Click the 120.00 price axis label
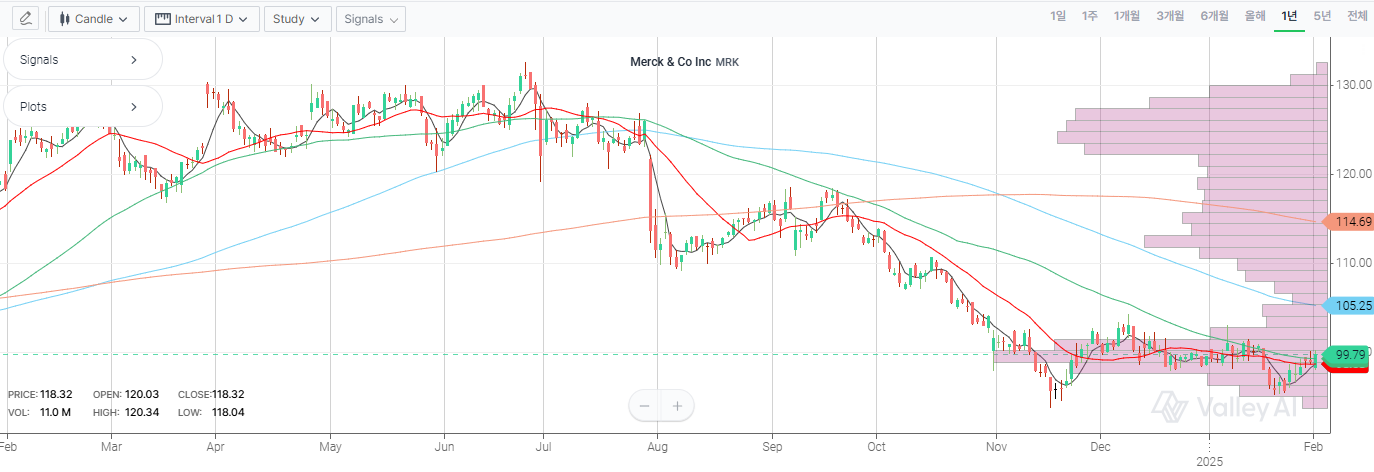This screenshot has height=472, width=1374. (1352, 174)
